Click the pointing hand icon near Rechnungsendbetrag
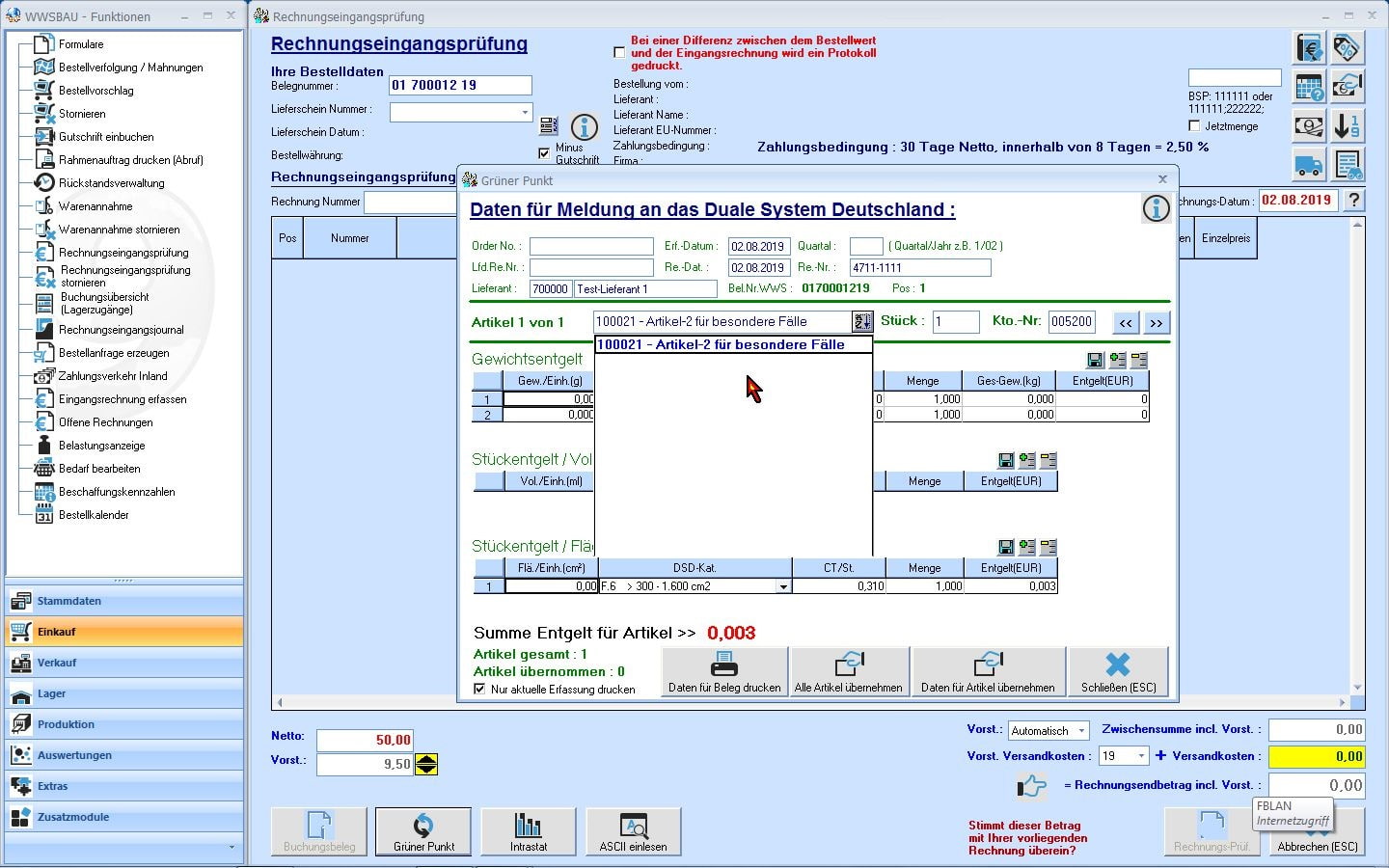This screenshot has width=1389, height=868. coord(1031,786)
